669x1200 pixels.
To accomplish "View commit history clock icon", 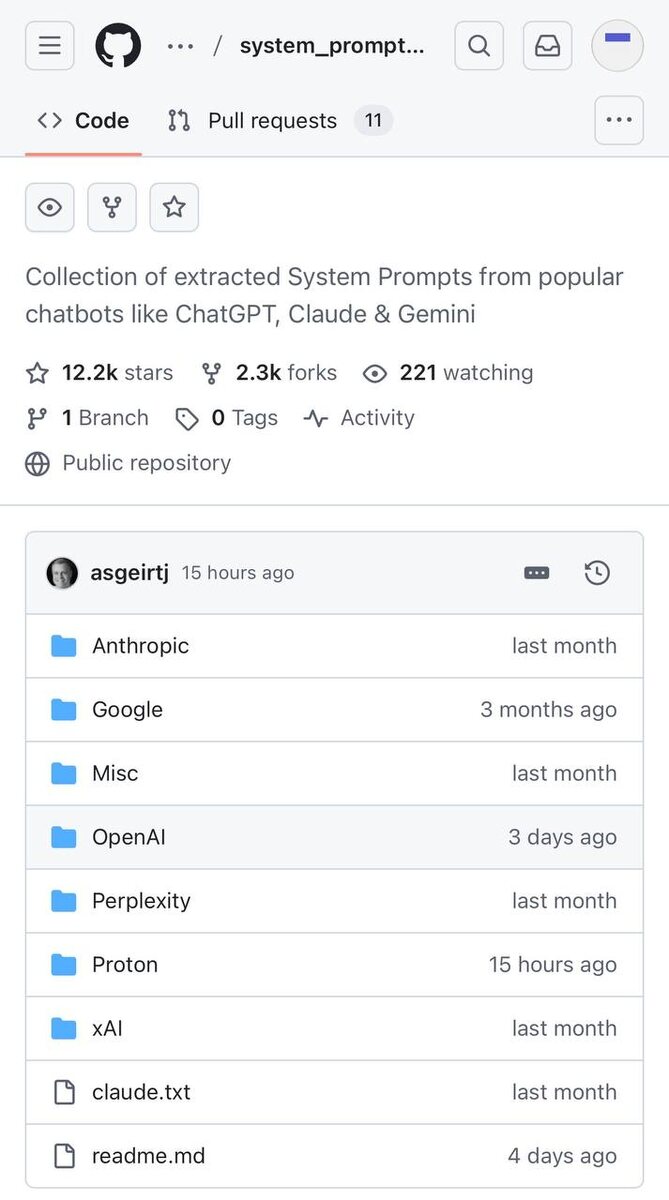I will pyautogui.click(x=597, y=573).
